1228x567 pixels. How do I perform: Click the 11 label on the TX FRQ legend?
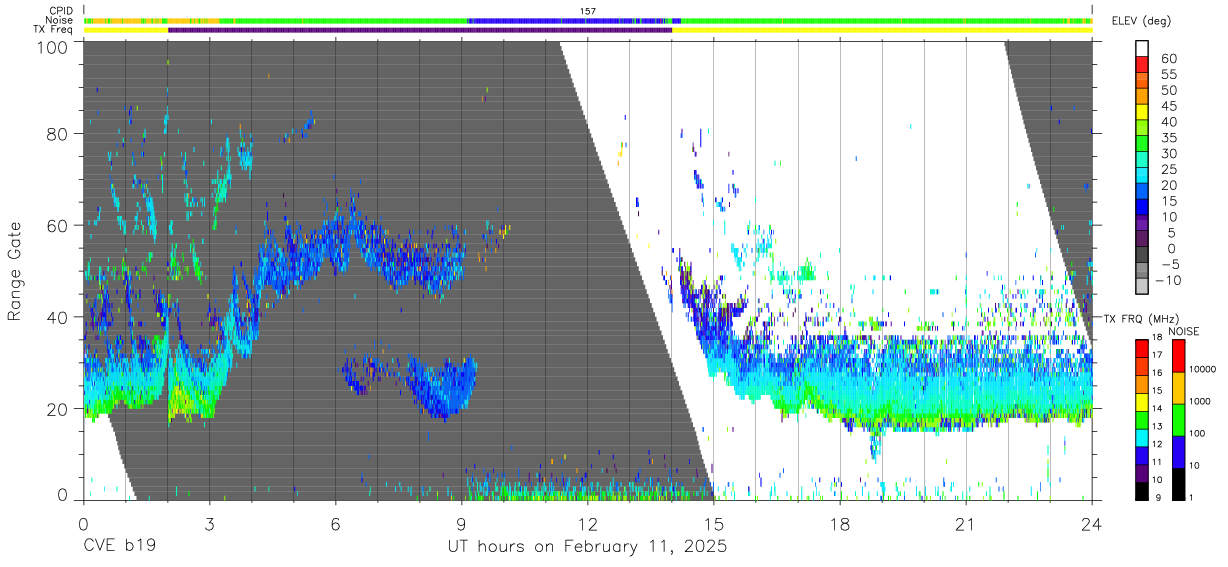pos(1157,462)
